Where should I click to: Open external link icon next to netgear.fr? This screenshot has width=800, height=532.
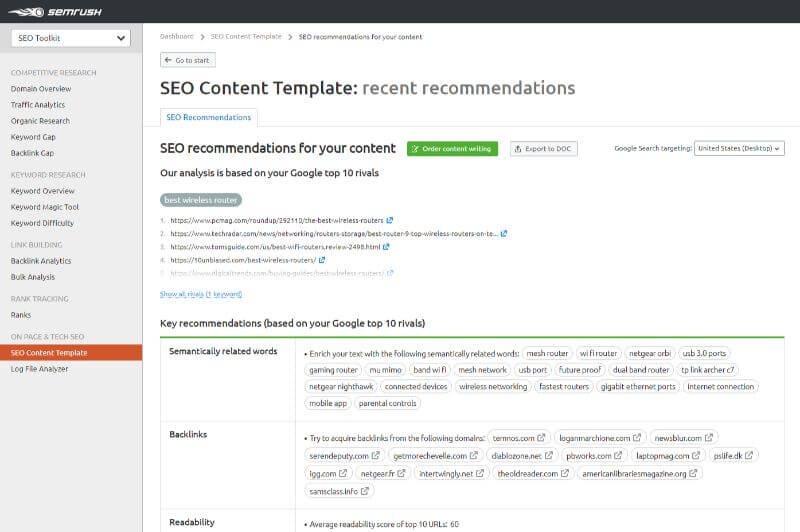click(402, 473)
